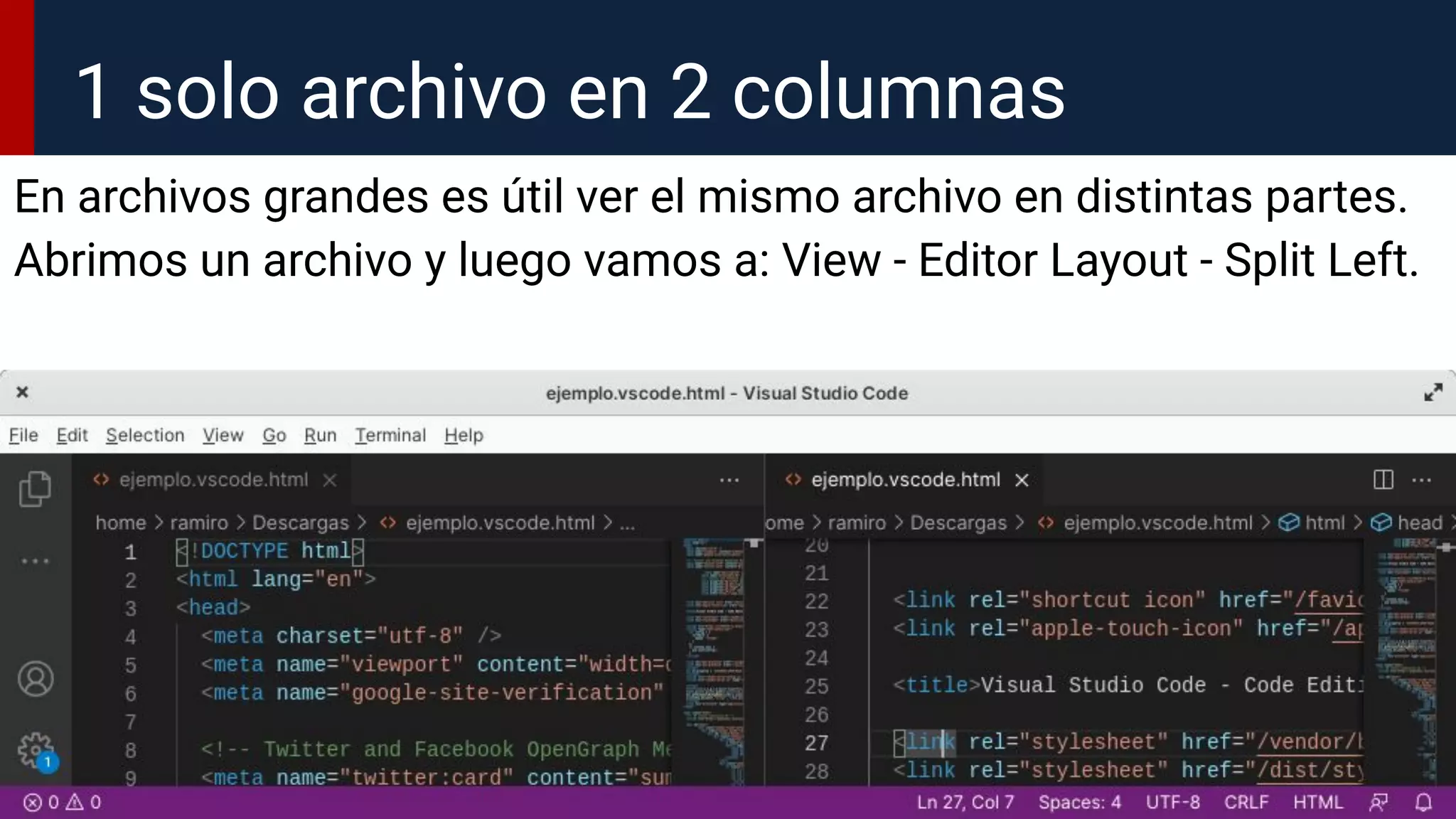Open the View menu

coord(223,435)
